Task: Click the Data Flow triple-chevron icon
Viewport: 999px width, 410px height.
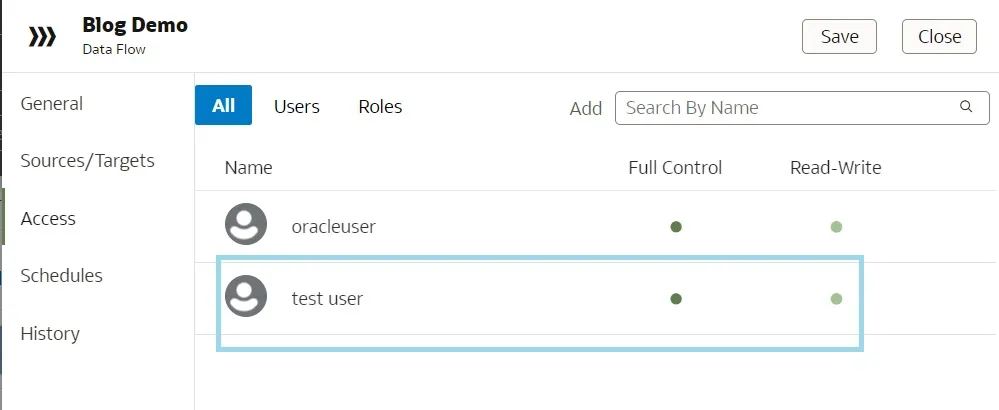Action: tap(42, 37)
